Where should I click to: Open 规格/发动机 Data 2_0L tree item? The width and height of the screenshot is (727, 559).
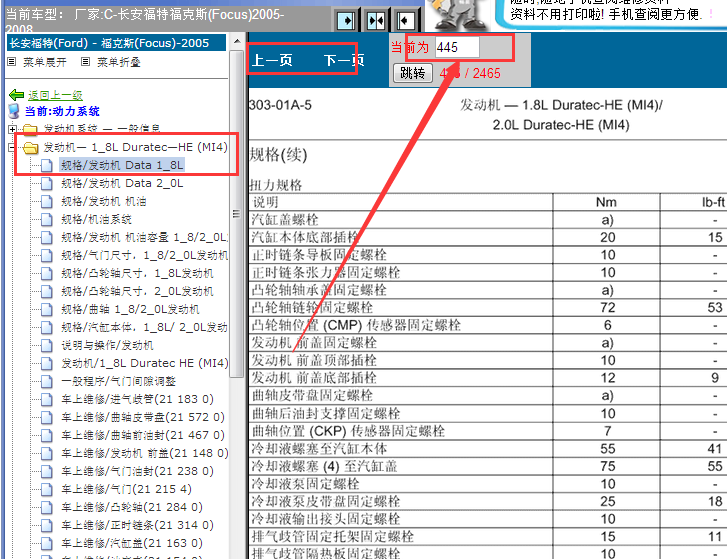(122, 184)
